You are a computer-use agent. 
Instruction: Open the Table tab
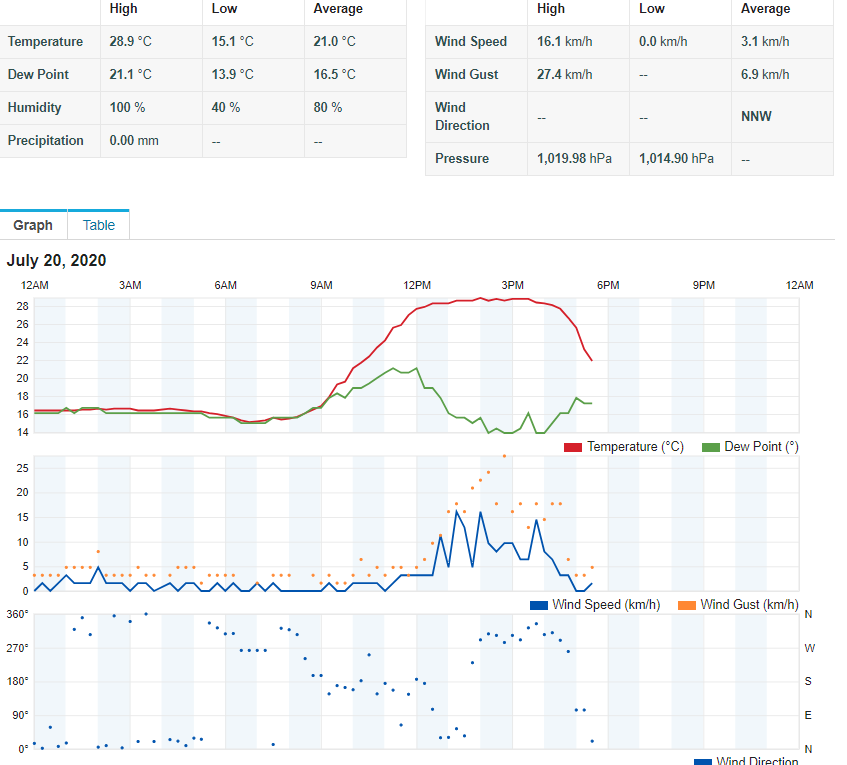click(x=99, y=225)
